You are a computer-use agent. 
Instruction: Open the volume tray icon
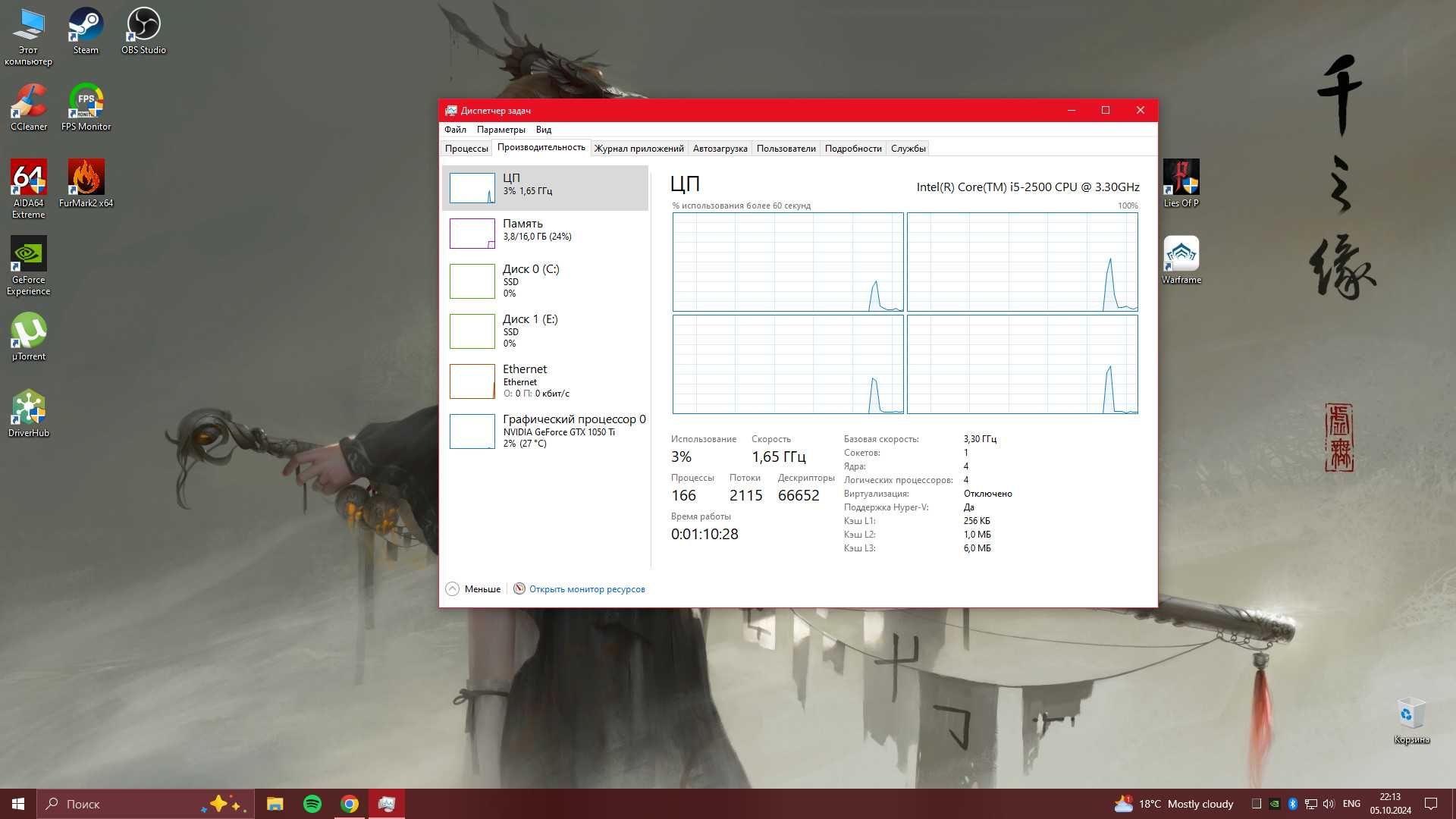pyautogui.click(x=1328, y=804)
